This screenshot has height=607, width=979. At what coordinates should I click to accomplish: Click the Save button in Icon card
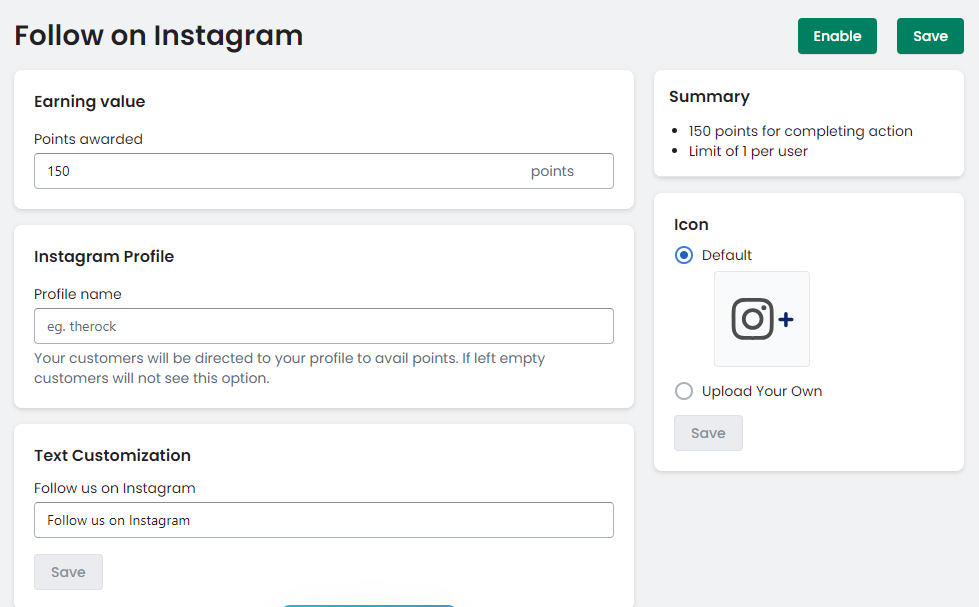[708, 433]
